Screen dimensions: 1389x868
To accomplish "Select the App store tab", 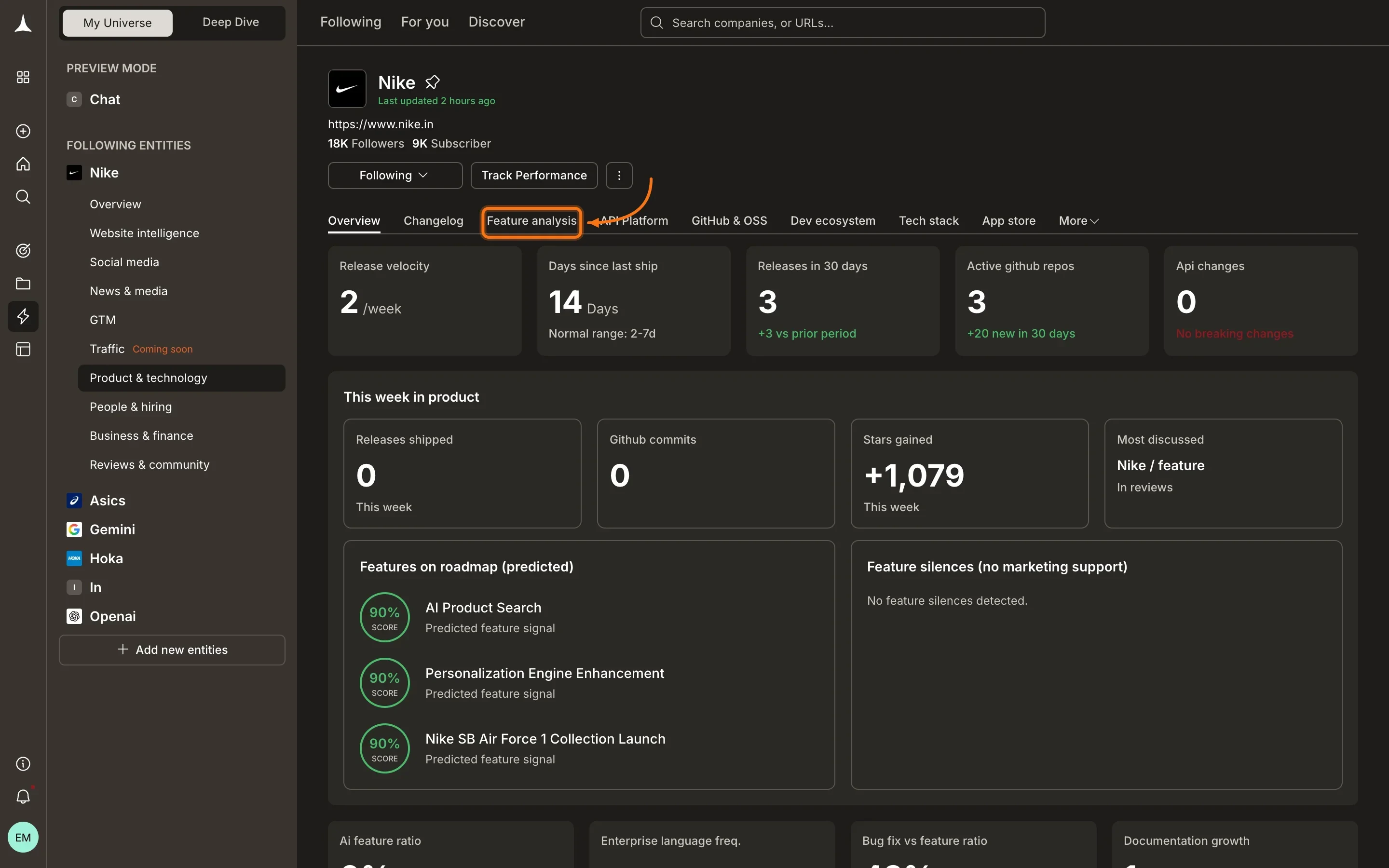I will pyautogui.click(x=1008, y=221).
